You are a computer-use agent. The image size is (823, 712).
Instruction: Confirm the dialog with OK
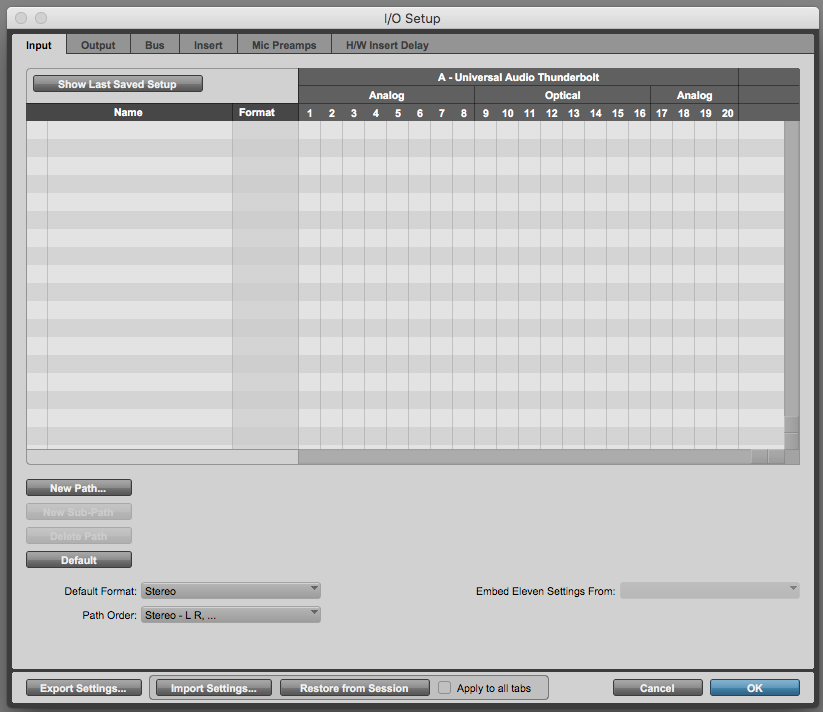(x=754, y=688)
